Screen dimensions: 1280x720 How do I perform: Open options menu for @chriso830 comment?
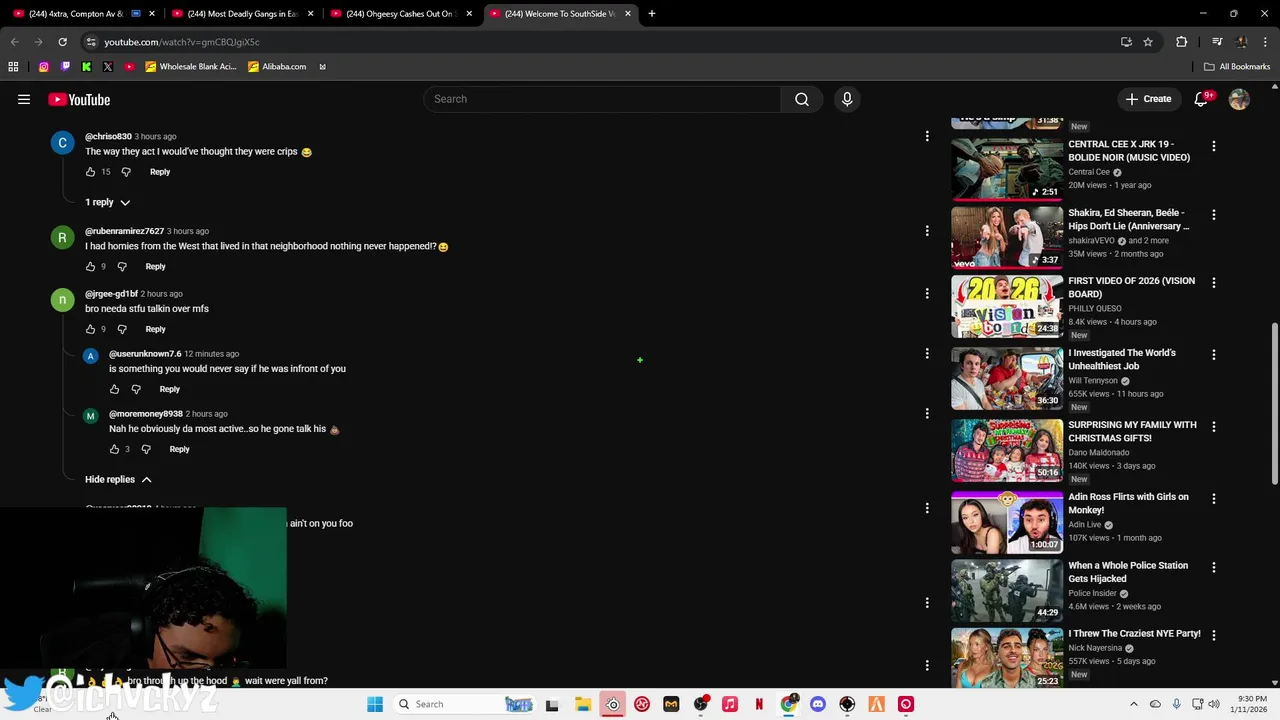click(x=927, y=136)
